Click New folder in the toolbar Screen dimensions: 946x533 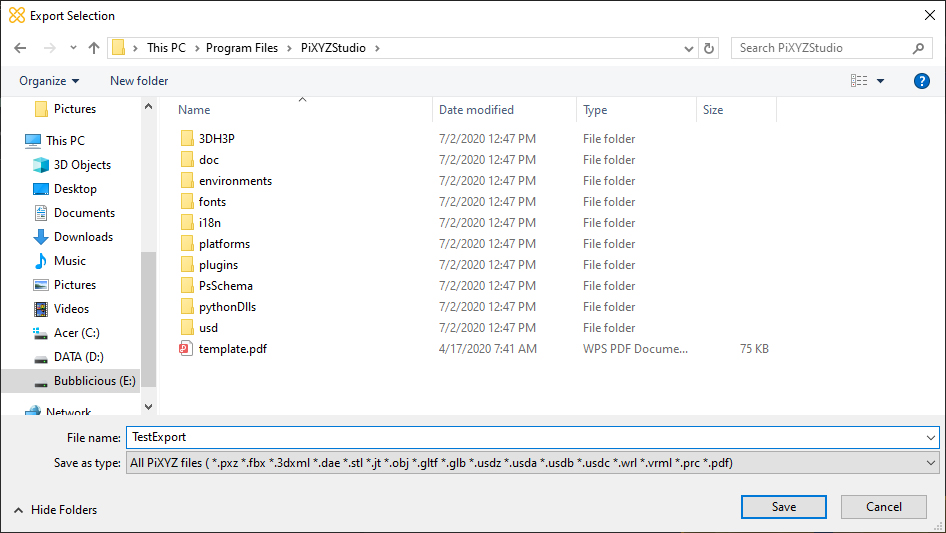[139, 81]
